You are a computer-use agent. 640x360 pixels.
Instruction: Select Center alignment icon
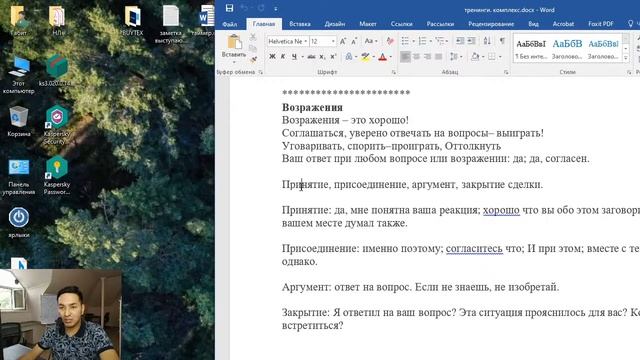[416, 56]
